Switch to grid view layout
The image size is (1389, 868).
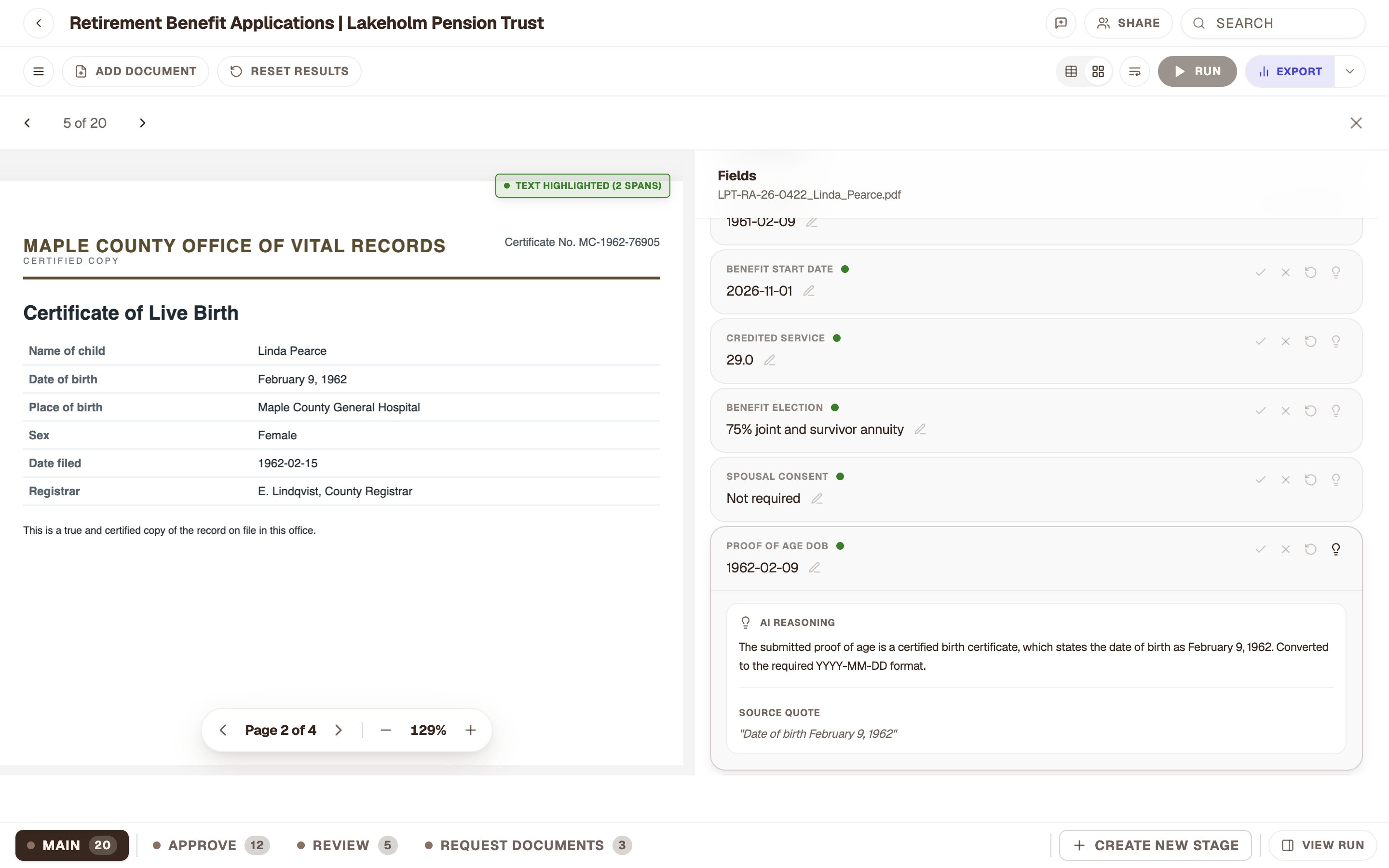click(x=1098, y=71)
